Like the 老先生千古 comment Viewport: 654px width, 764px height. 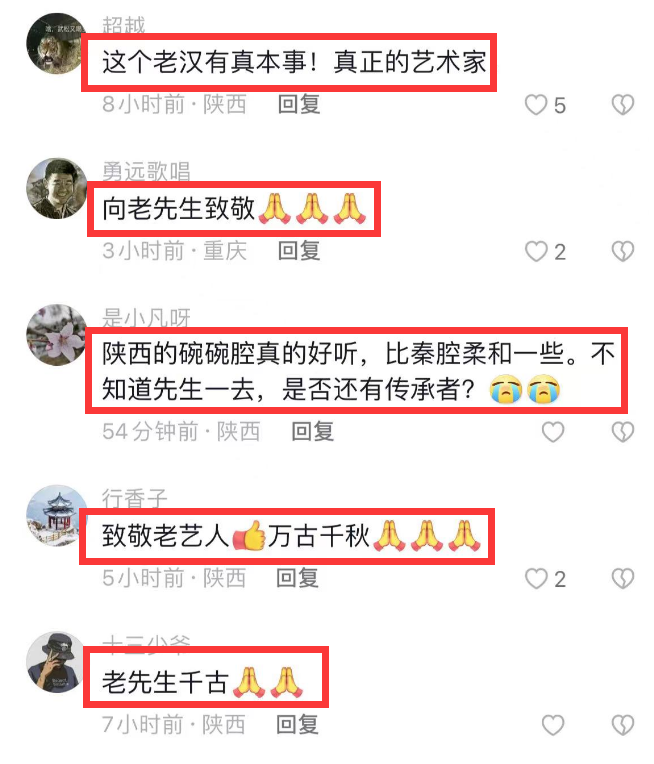click(553, 725)
